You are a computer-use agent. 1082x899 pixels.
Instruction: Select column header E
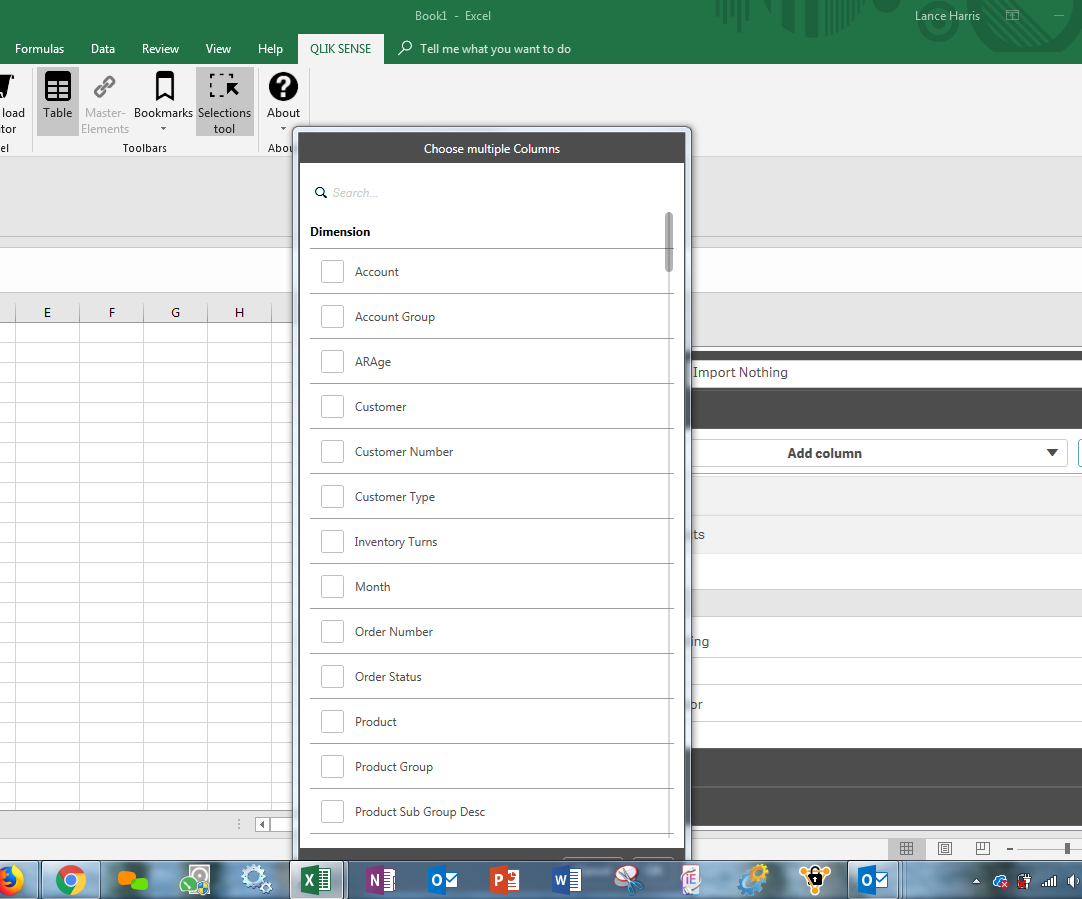(47, 313)
